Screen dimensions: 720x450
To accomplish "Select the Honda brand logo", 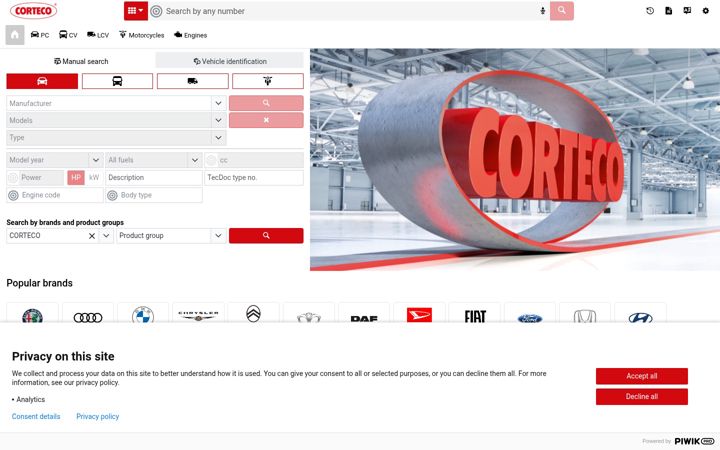I will pos(585,316).
